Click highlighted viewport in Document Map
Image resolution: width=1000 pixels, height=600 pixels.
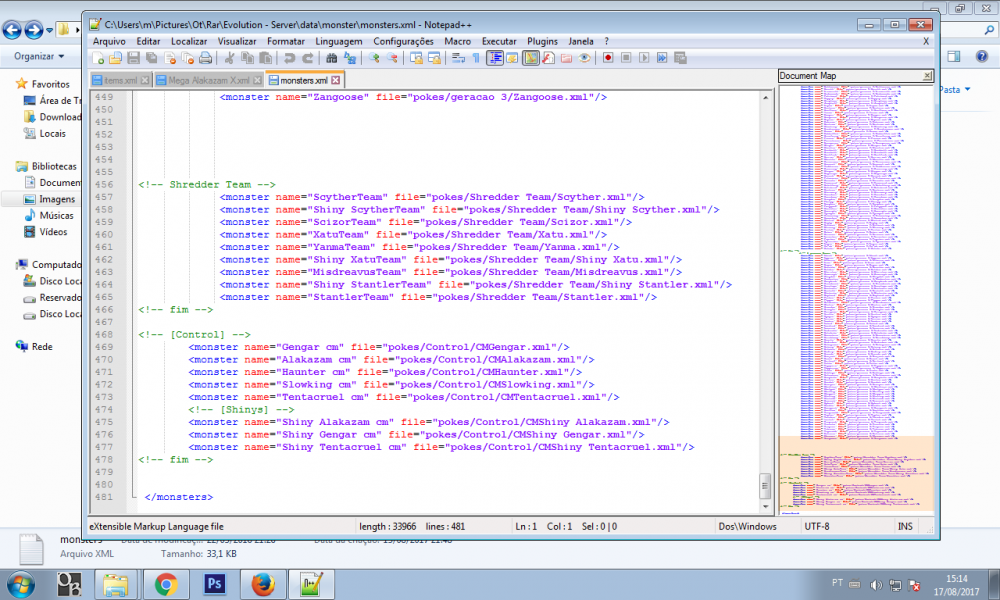pos(856,474)
